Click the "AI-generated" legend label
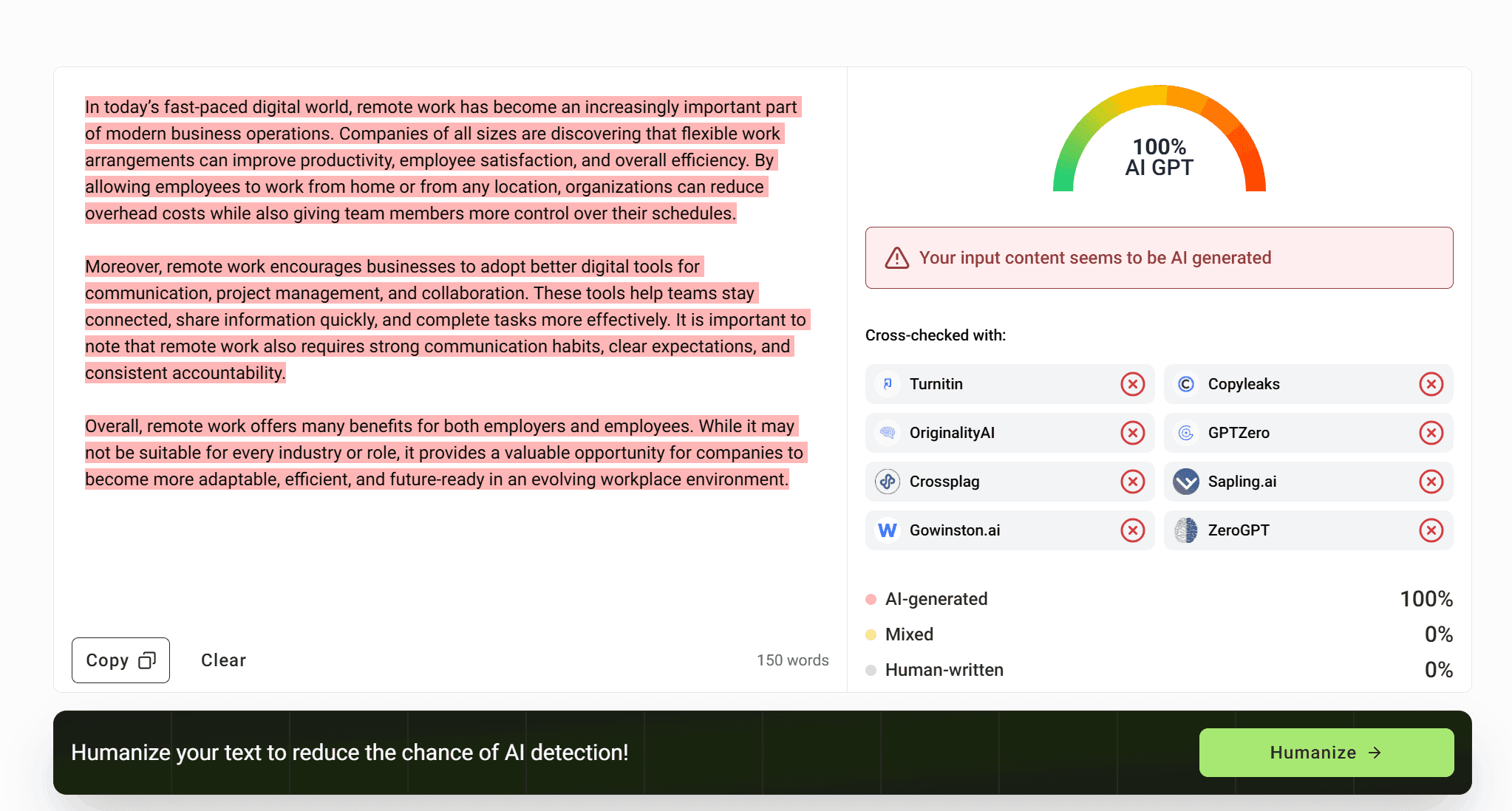1512x811 pixels. tap(936, 599)
